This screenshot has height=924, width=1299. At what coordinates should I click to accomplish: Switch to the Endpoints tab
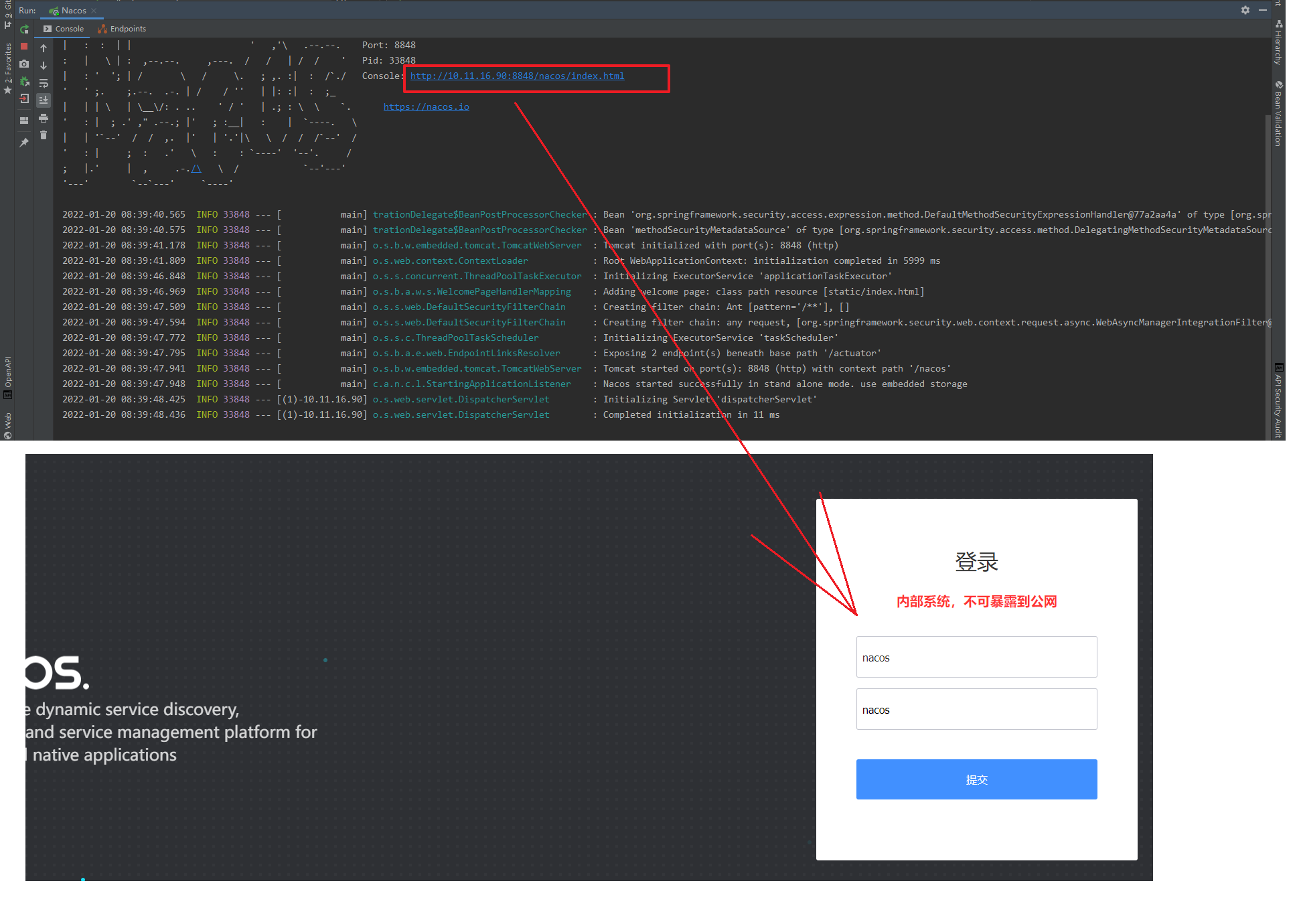pos(122,29)
